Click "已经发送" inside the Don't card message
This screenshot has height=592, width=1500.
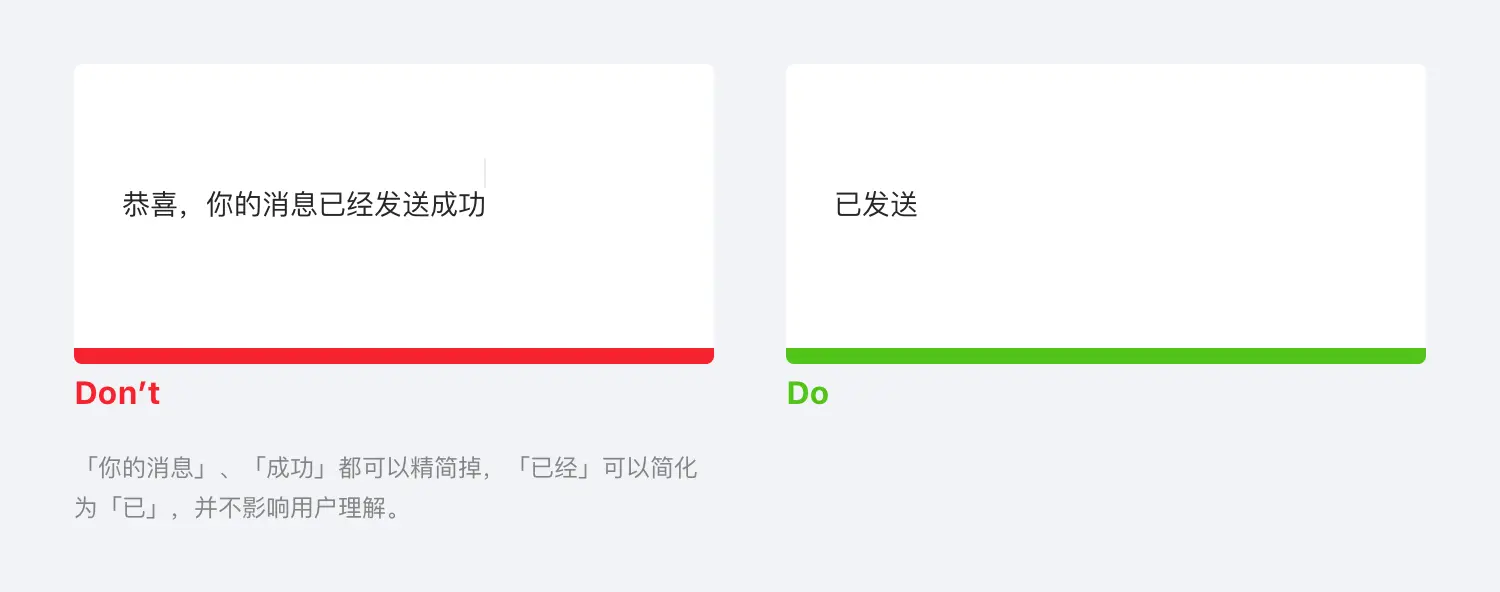tap(374, 205)
